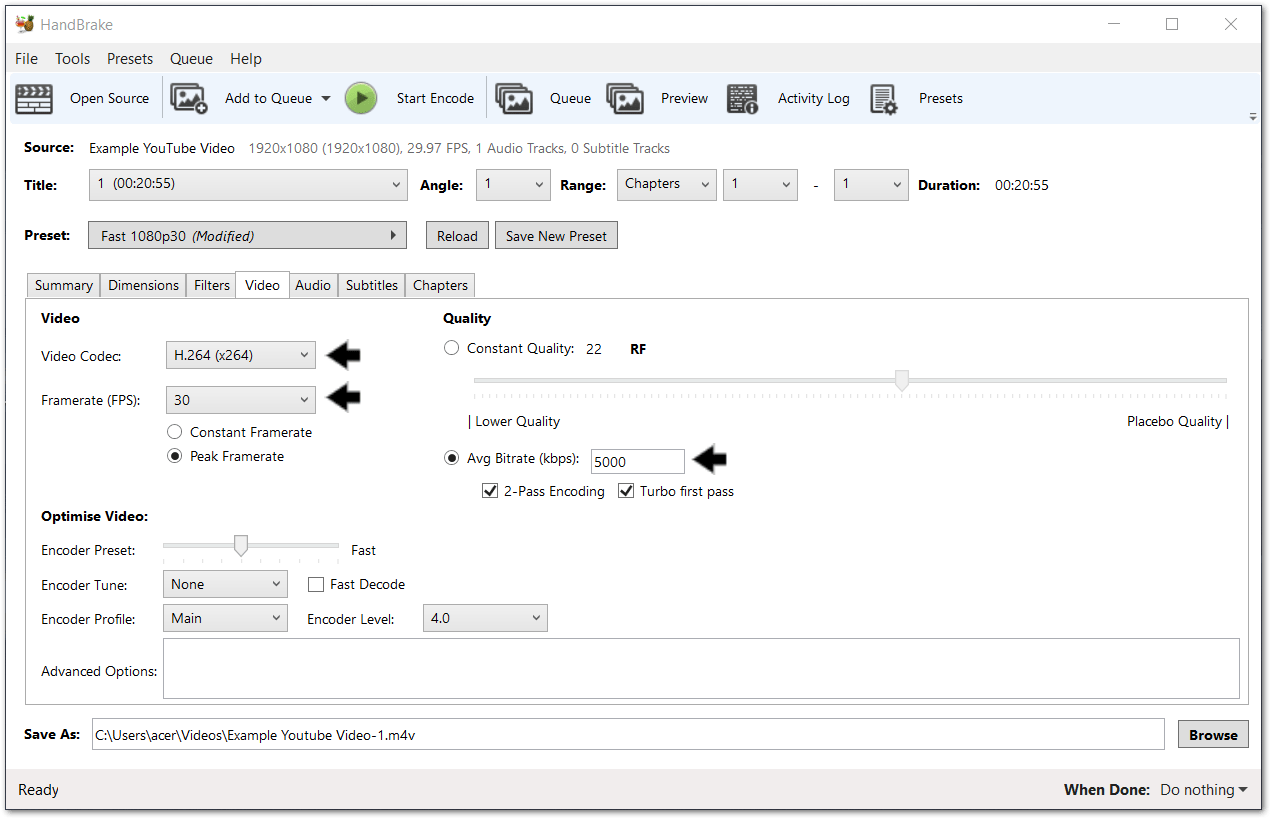The image size is (1271, 819).
Task: Click Save New Preset button
Action: [556, 236]
